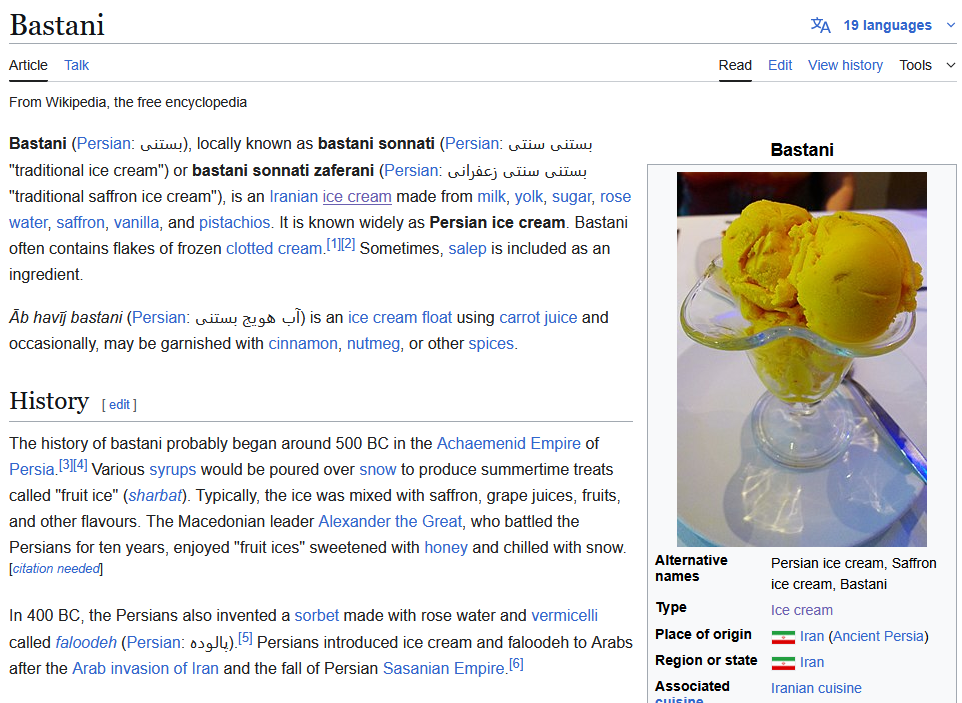Open the Edit tab

tap(780, 65)
